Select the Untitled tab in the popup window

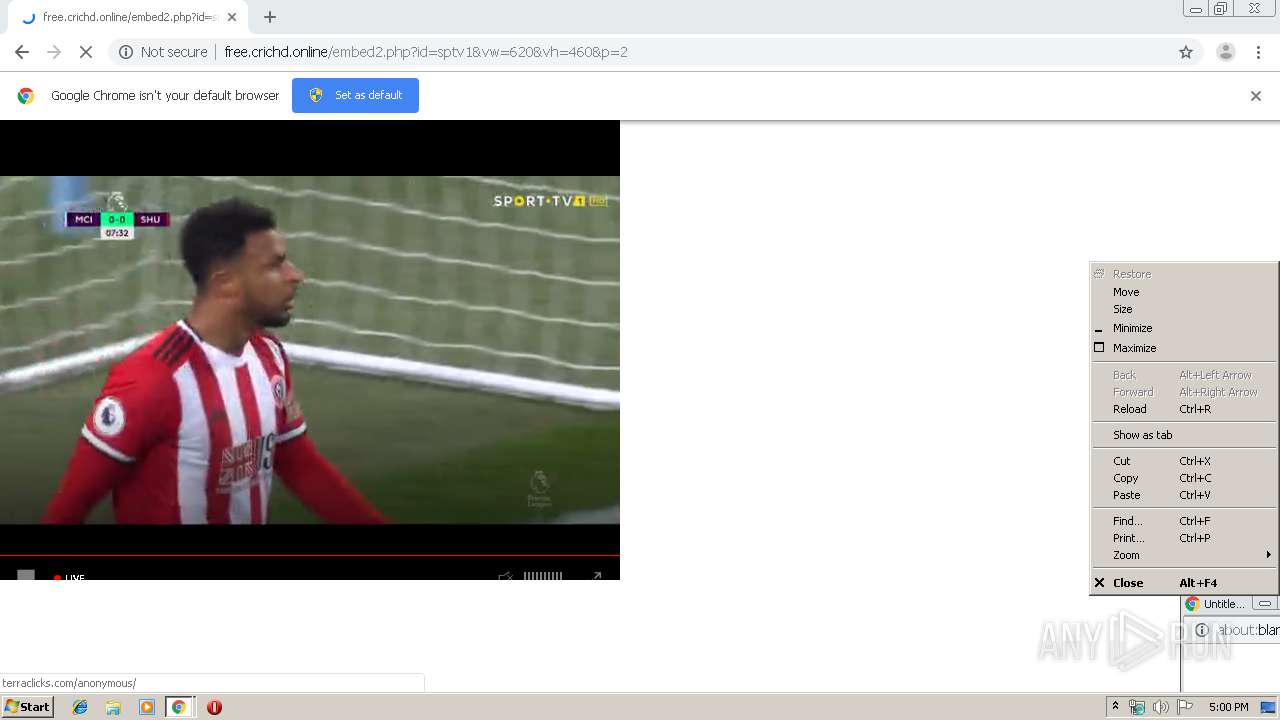[1216, 604]
